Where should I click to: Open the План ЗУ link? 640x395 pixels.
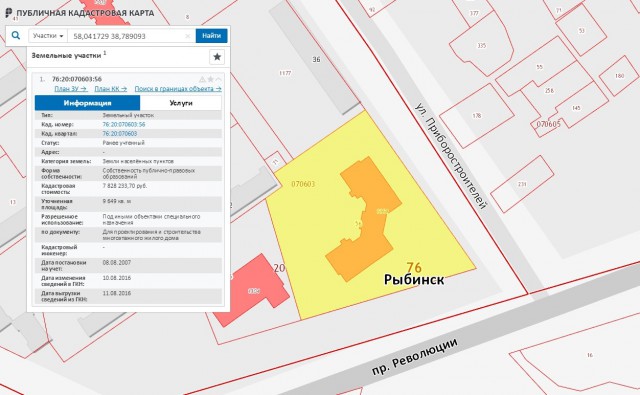pyautogui.click(x=71, y=89)
